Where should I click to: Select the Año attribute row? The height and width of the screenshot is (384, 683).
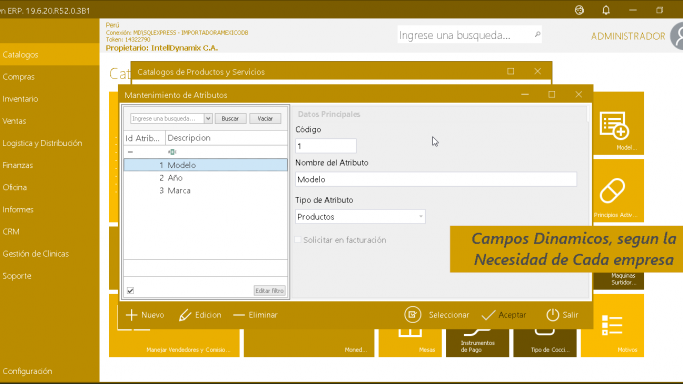pyautogui.click(x=206, y=178)
